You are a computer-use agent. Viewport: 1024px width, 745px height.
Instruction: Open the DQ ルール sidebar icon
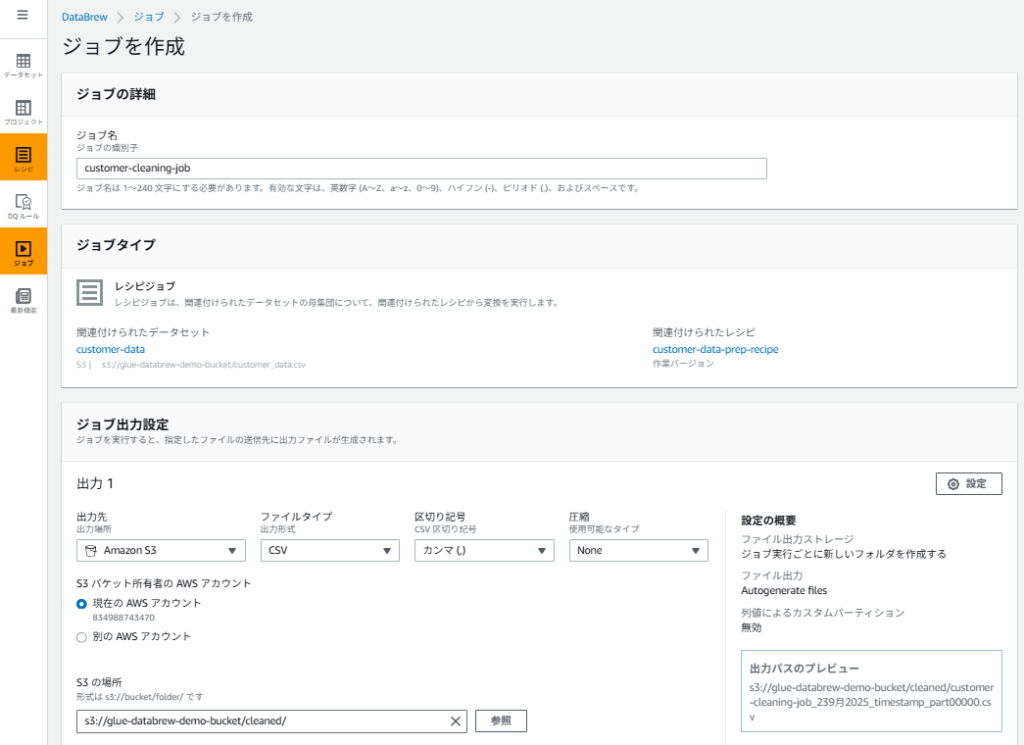[23, 205]
